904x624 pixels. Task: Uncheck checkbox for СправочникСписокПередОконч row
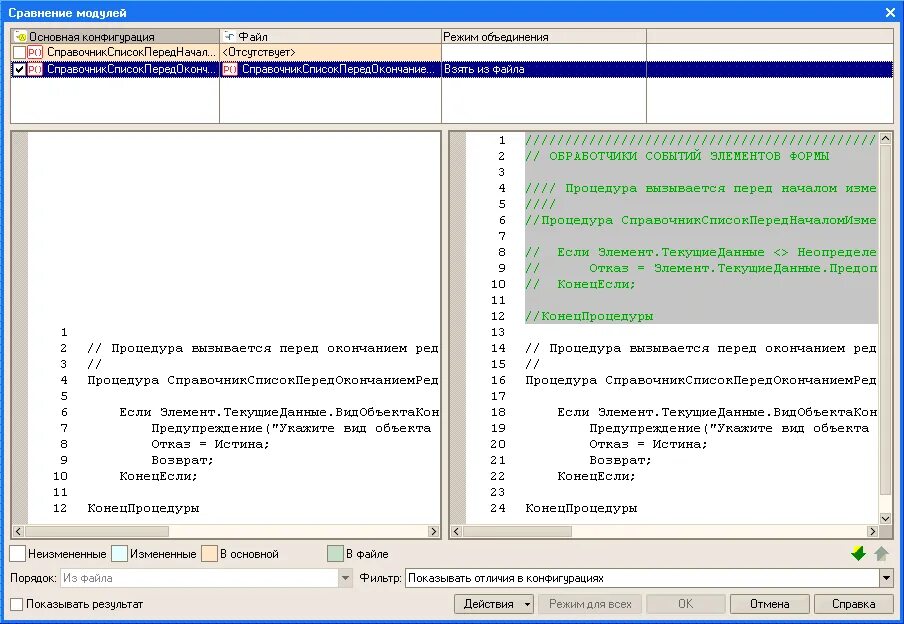click(x=19, y=69)
